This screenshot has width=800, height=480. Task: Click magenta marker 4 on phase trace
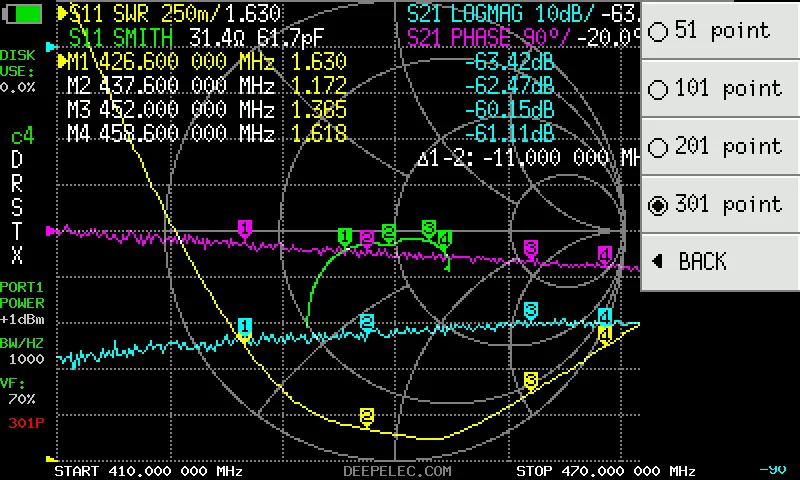click(605, 255)
